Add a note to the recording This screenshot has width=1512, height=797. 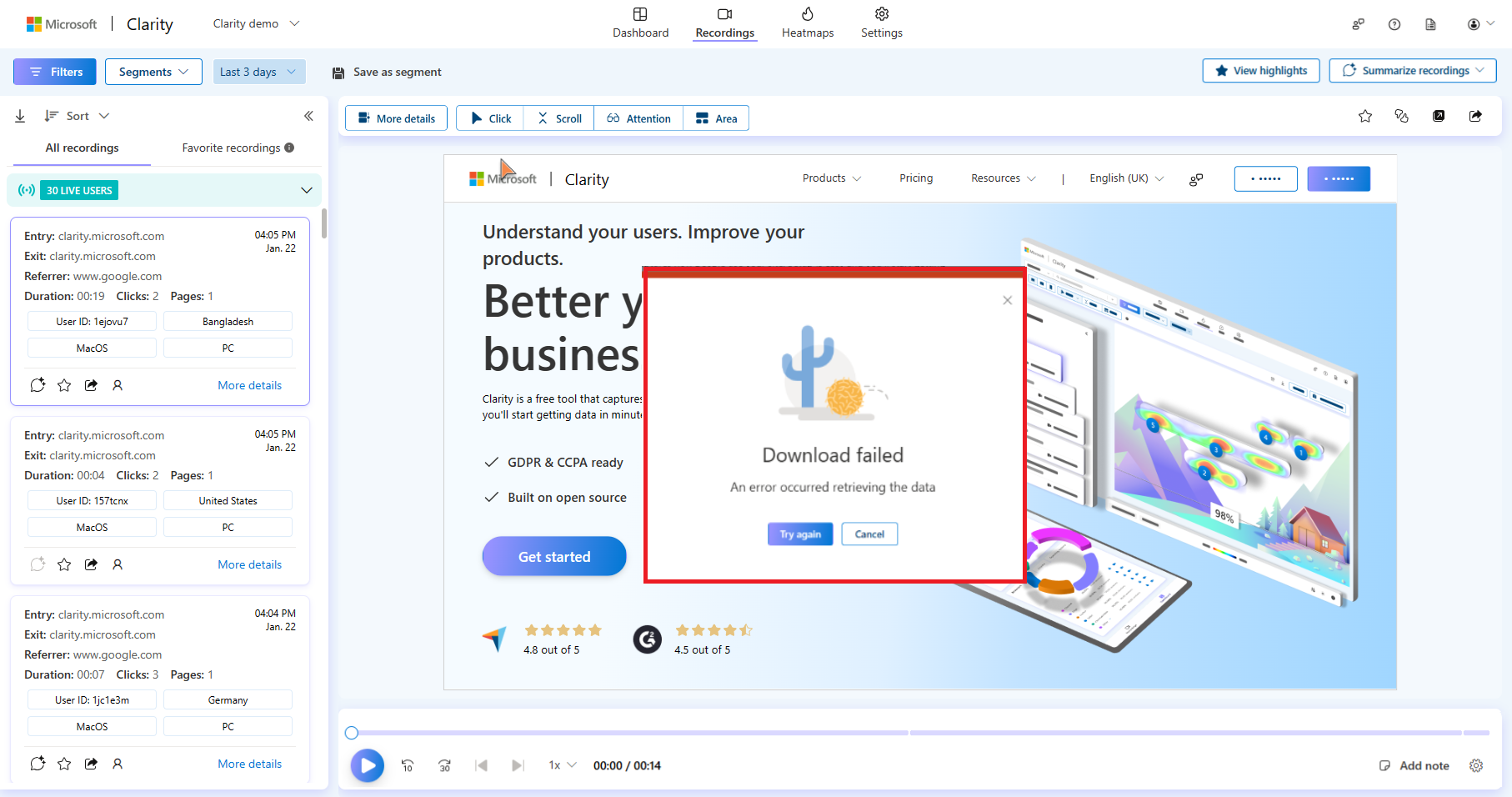pos(1414,765)
